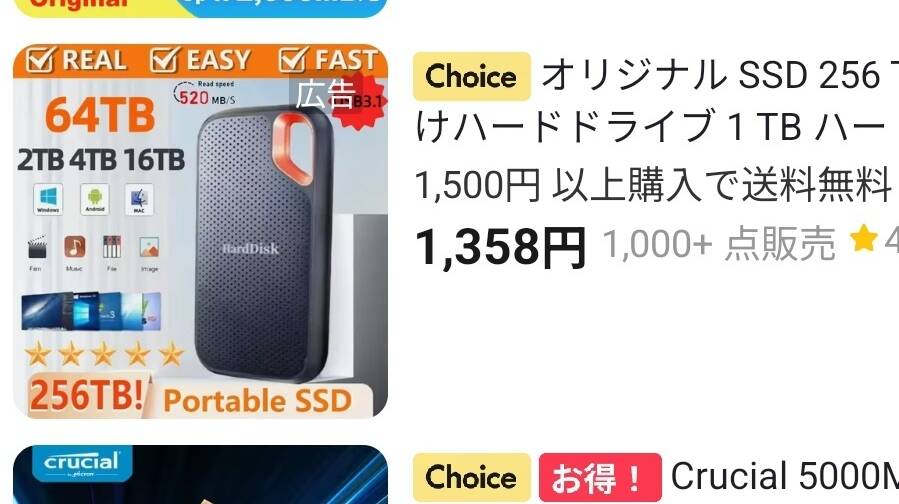Click the 広告 ad label on image

(x=325, y=93)
